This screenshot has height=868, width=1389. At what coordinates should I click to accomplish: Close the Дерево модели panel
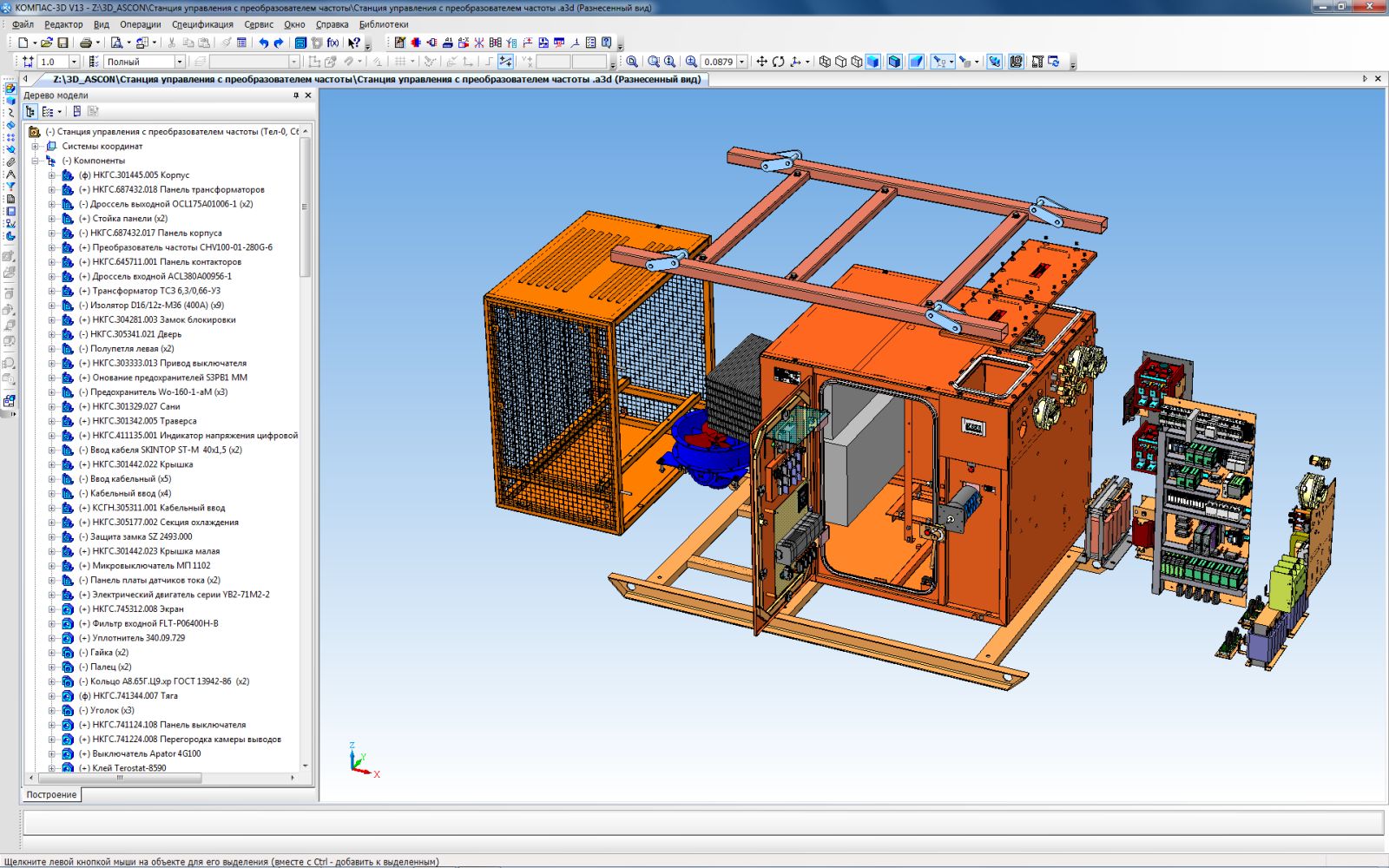[307, 95]
